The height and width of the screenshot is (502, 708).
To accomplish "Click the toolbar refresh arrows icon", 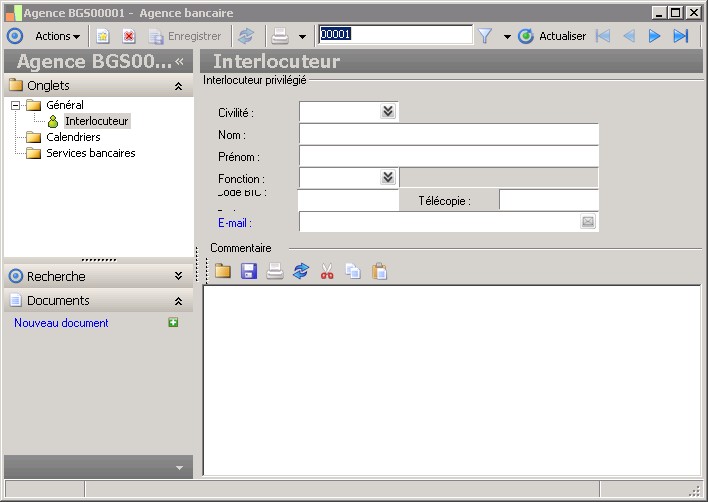I will pyautogui.click(x=246, y=36).
